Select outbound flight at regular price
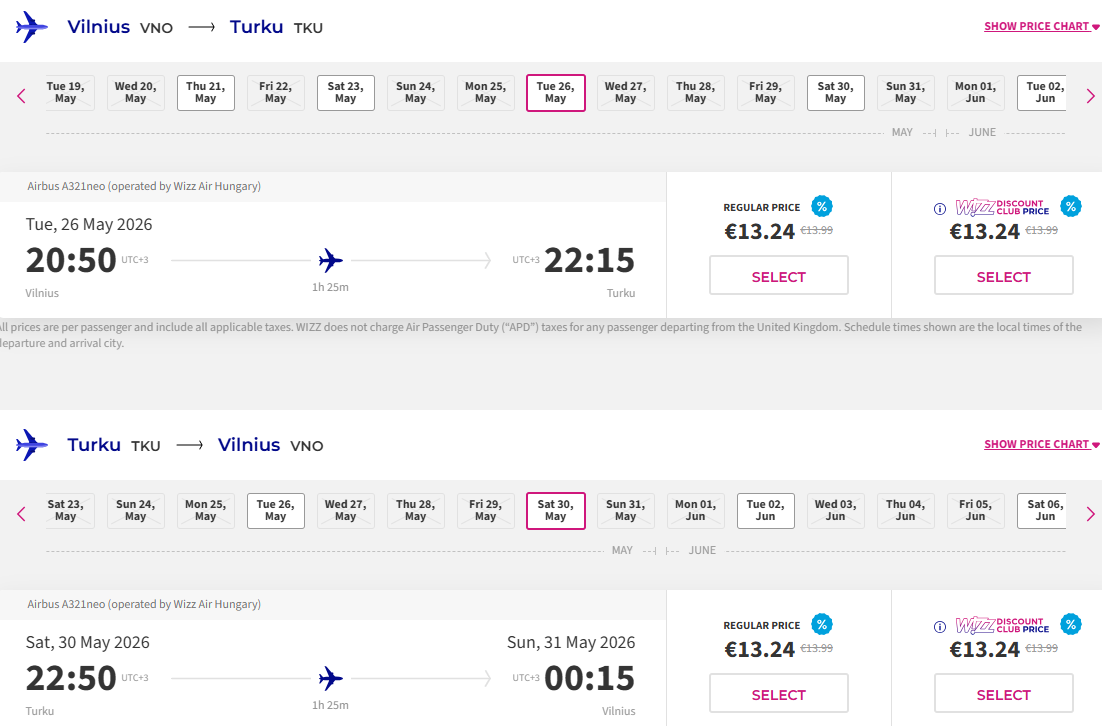This screenshot has height=726, width=1102. point(778,276)
